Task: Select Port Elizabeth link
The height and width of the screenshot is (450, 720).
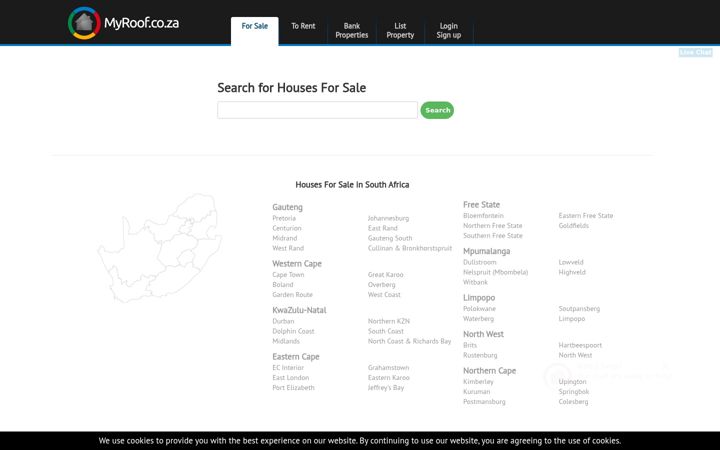Action: pos(293,388)
